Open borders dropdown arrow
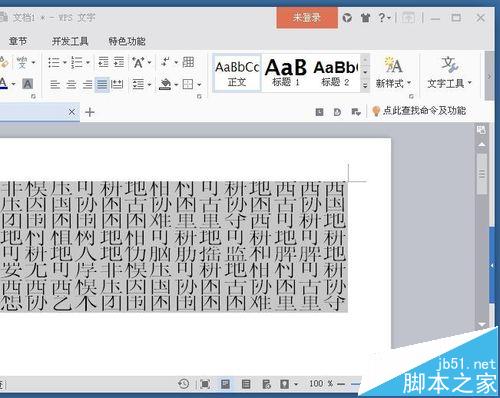500x398 pixels. [199, 85]
